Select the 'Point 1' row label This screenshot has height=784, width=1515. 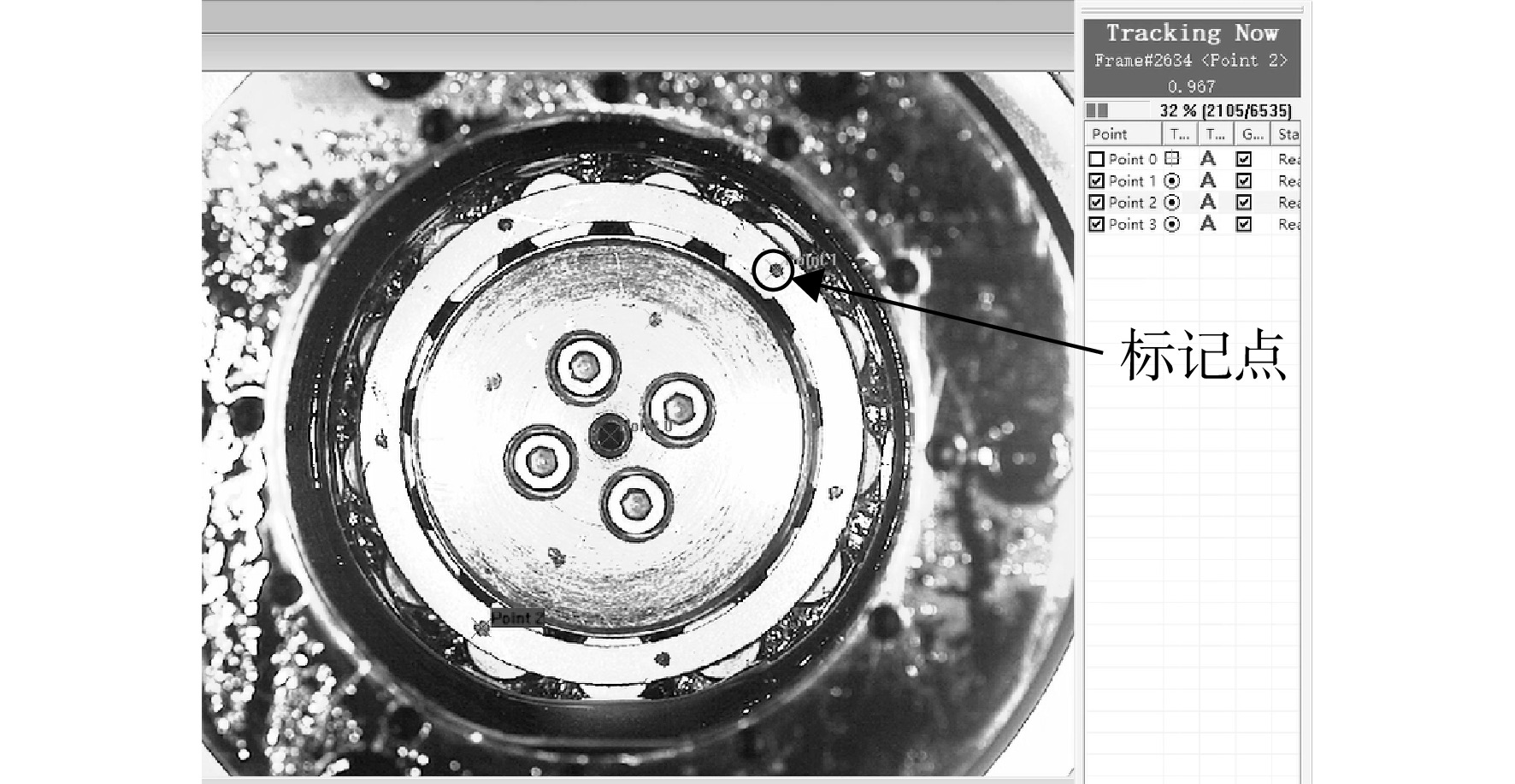click(1132, 181)
